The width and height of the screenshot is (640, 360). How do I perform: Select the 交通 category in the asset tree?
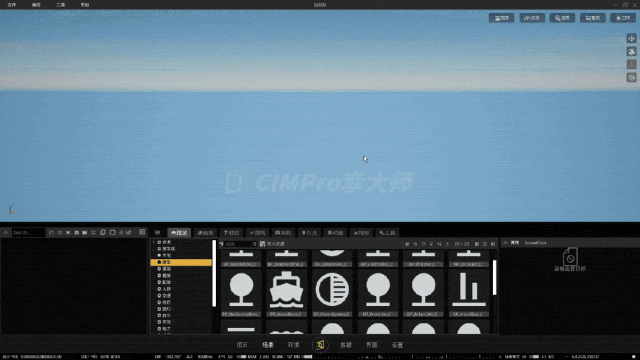coord(167,296)
